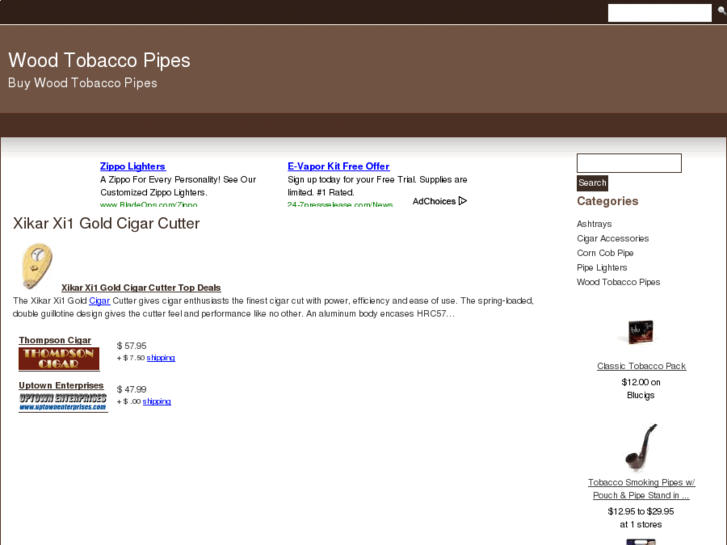Click the Thompson Cigar logo image
The height and width of the screenshot is (545, 727).
point(59,359)
